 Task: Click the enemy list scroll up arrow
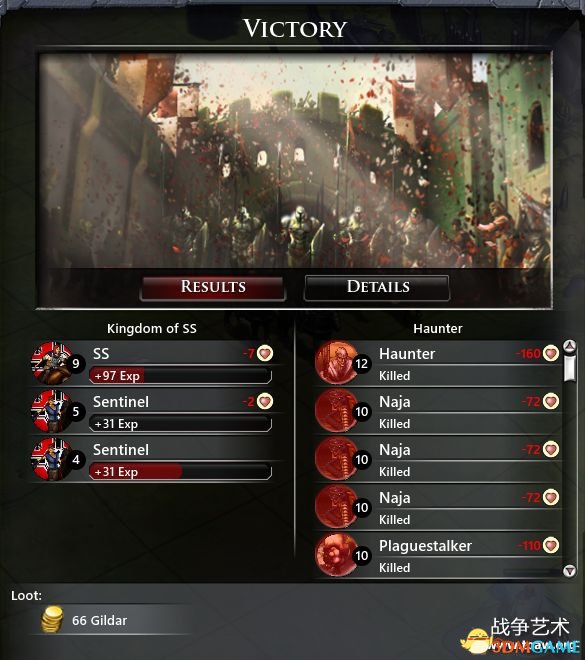(569, 346)
